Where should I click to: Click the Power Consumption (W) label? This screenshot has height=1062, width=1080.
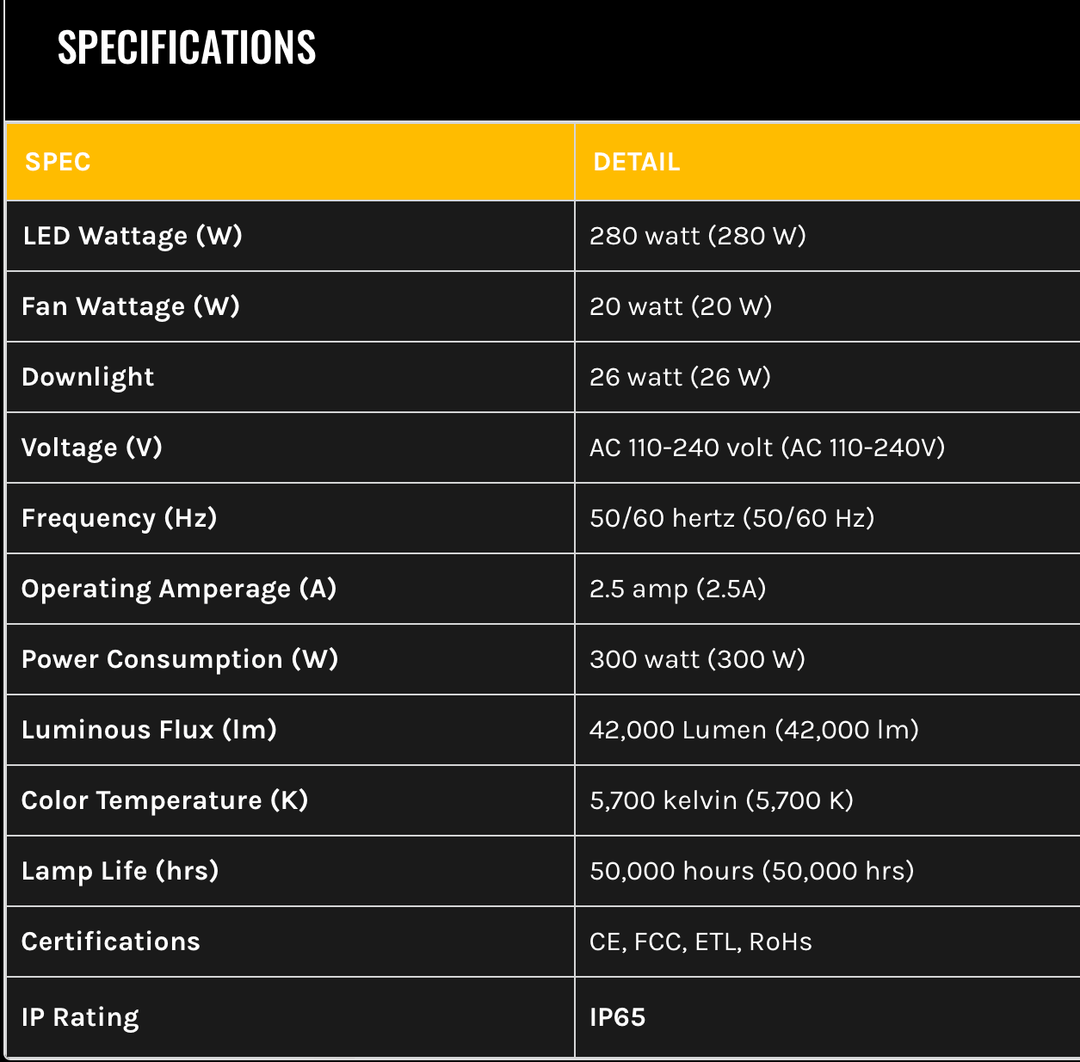(180, 659)
